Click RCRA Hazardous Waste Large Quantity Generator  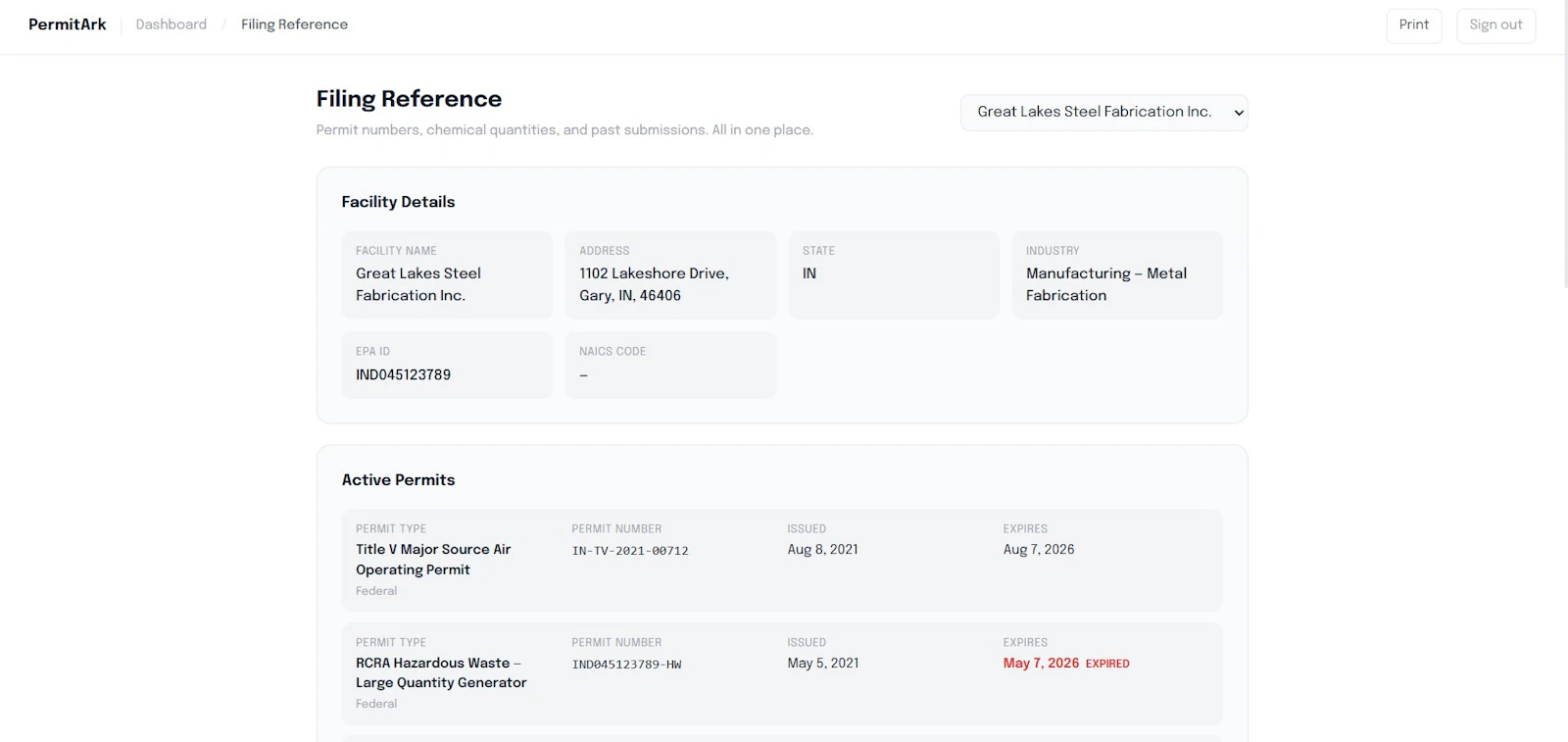click(441, 673)
